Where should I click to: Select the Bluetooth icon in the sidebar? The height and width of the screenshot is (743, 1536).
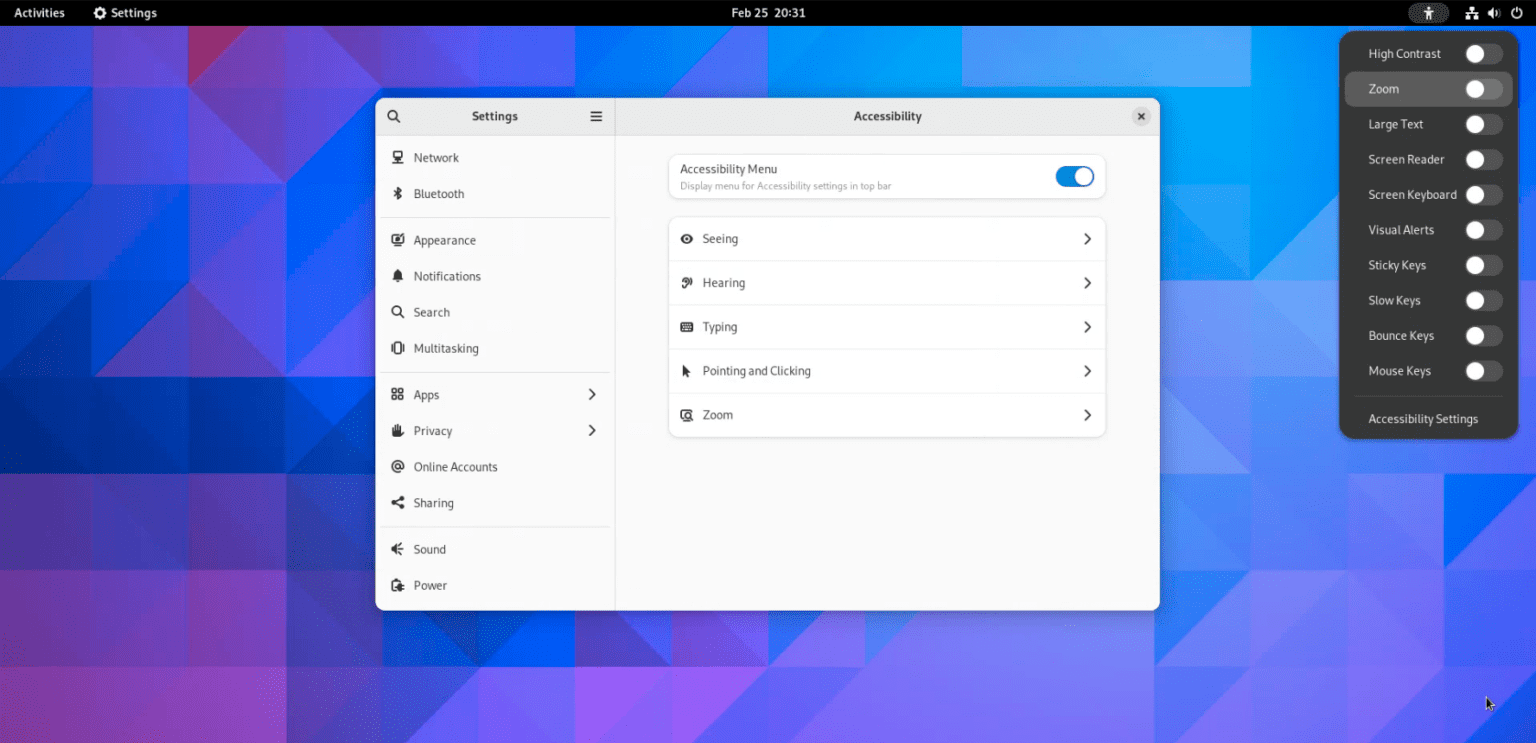[x=397, y=193]
